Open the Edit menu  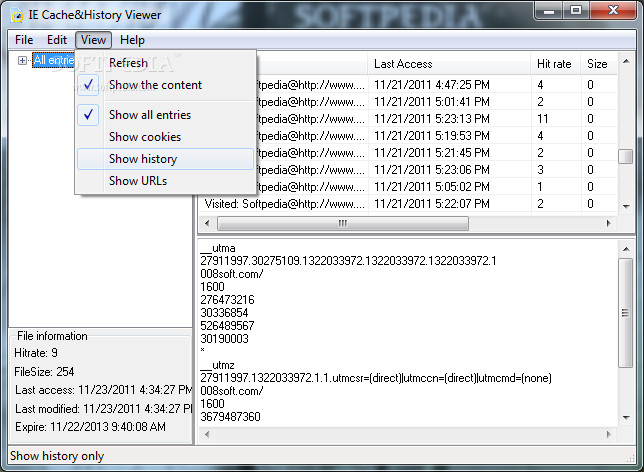(57, 40)
